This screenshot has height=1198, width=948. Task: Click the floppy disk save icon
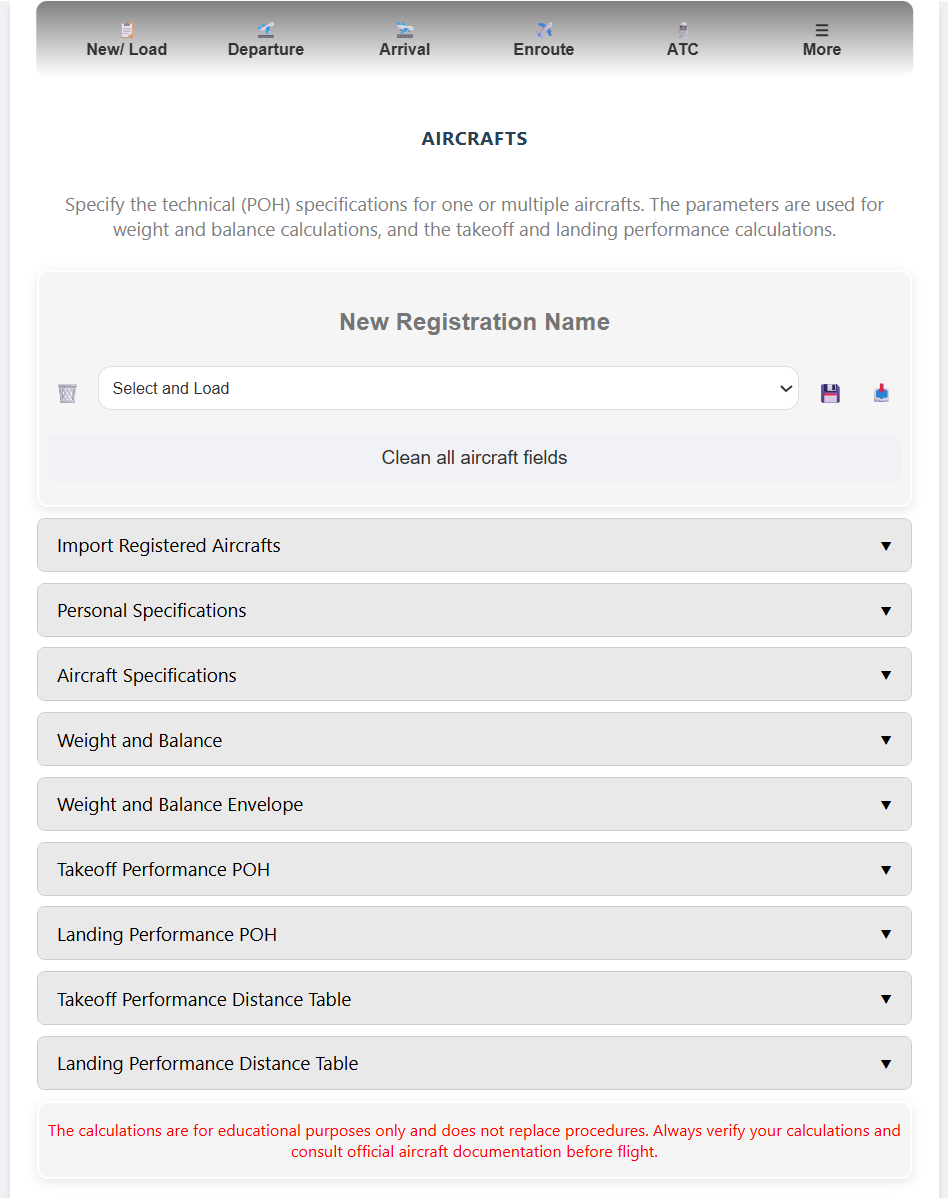830,393
